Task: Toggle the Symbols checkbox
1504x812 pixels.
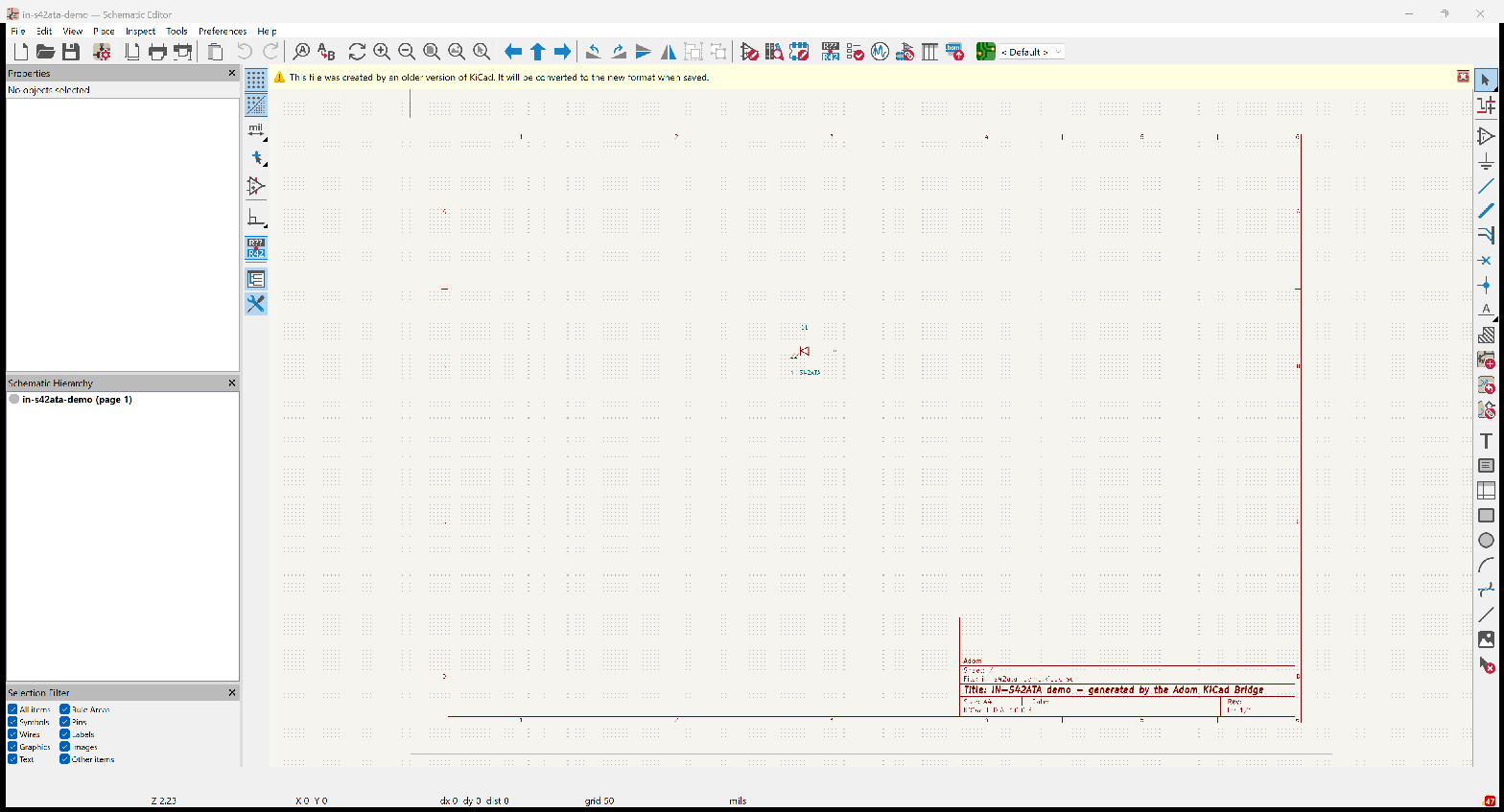Action: (x=12, y=722)
